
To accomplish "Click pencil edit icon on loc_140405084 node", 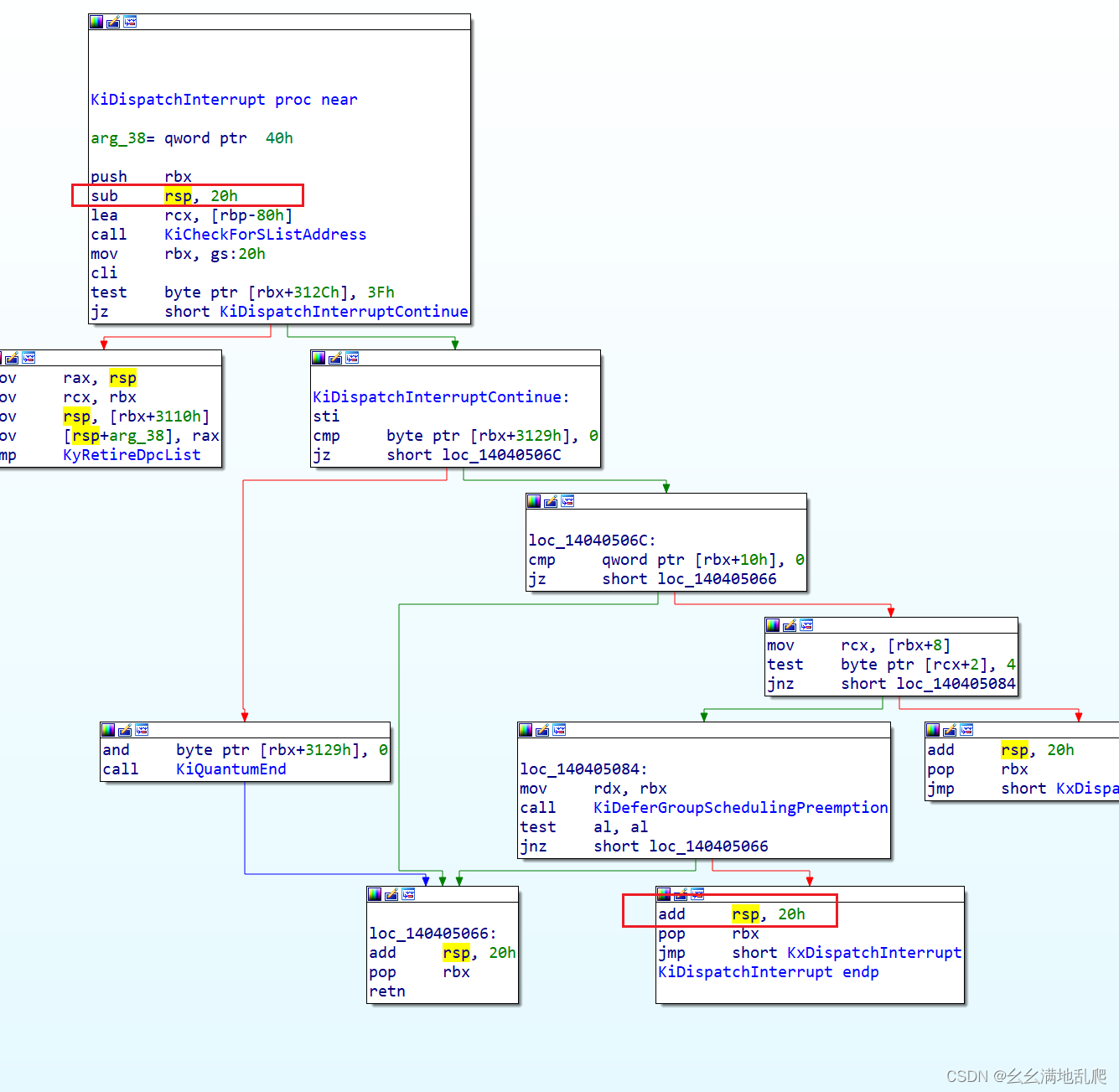I will [x=542, y=730].
